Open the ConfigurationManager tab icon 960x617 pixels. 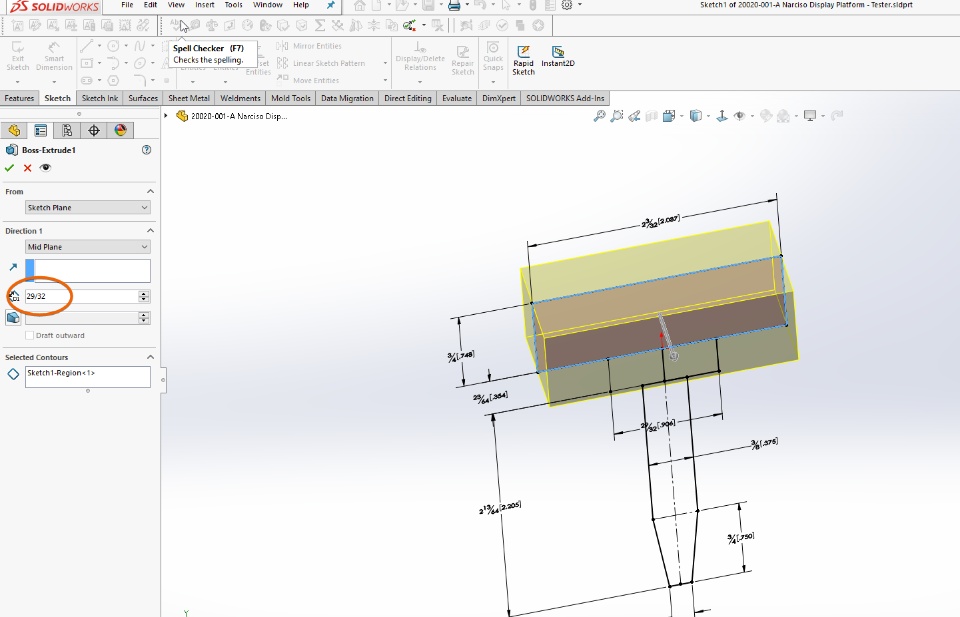67,130
